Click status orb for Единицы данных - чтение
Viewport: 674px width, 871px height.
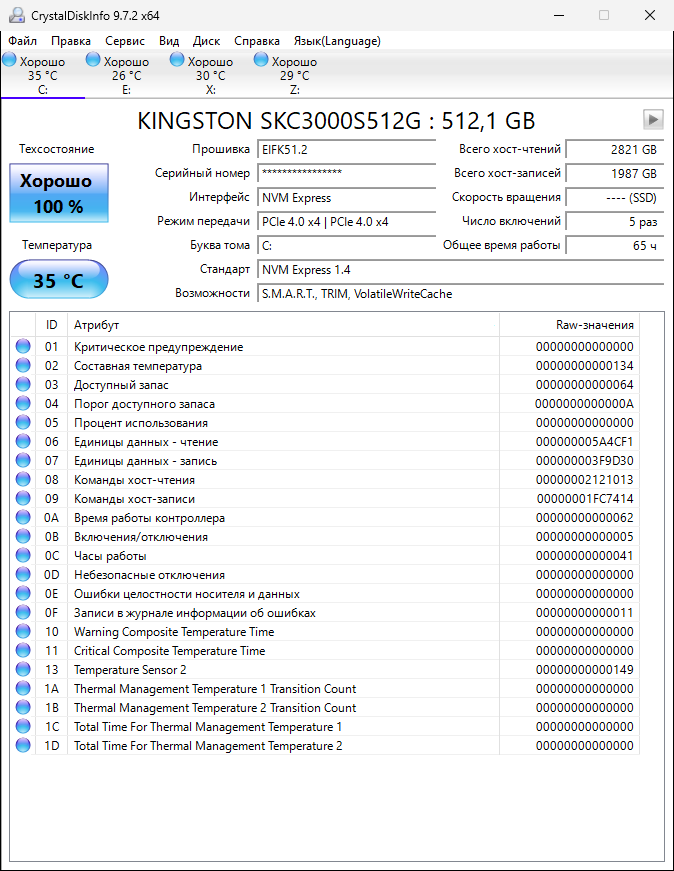pos(23,442)
